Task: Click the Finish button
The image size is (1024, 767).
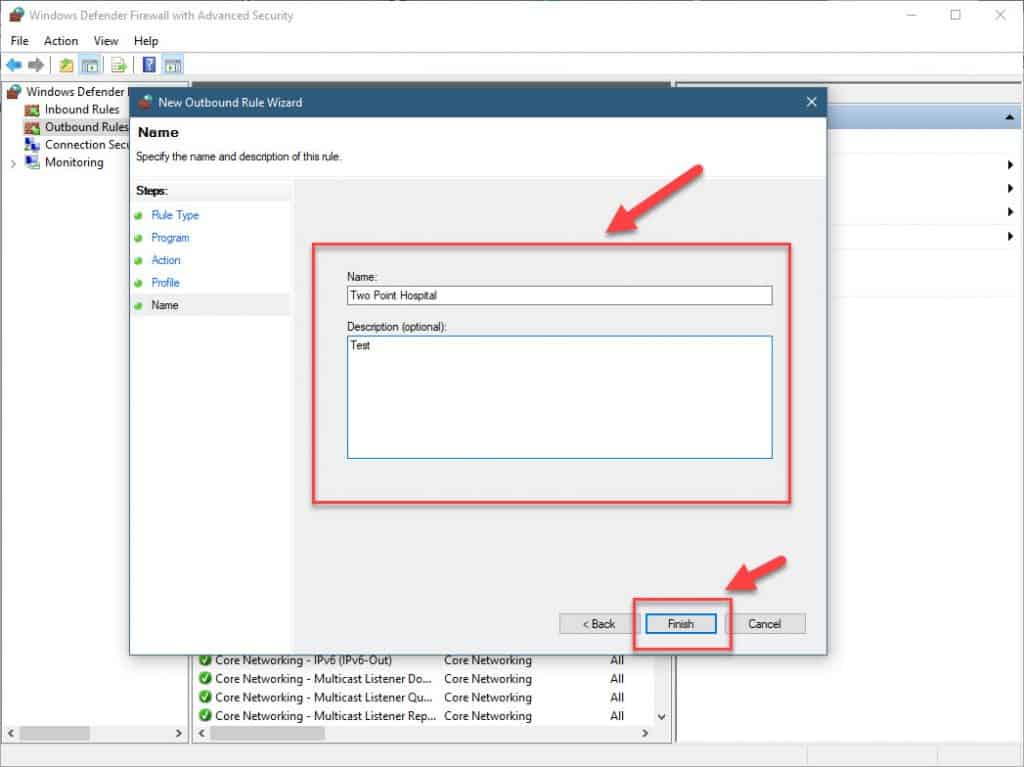Action: pos(680,623)
